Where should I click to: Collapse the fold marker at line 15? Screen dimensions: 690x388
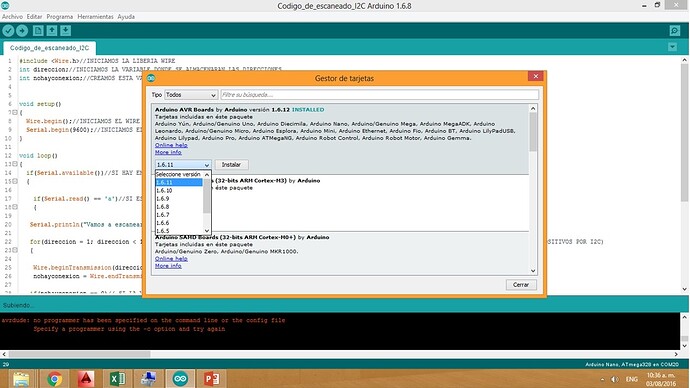tap(15, 181)
